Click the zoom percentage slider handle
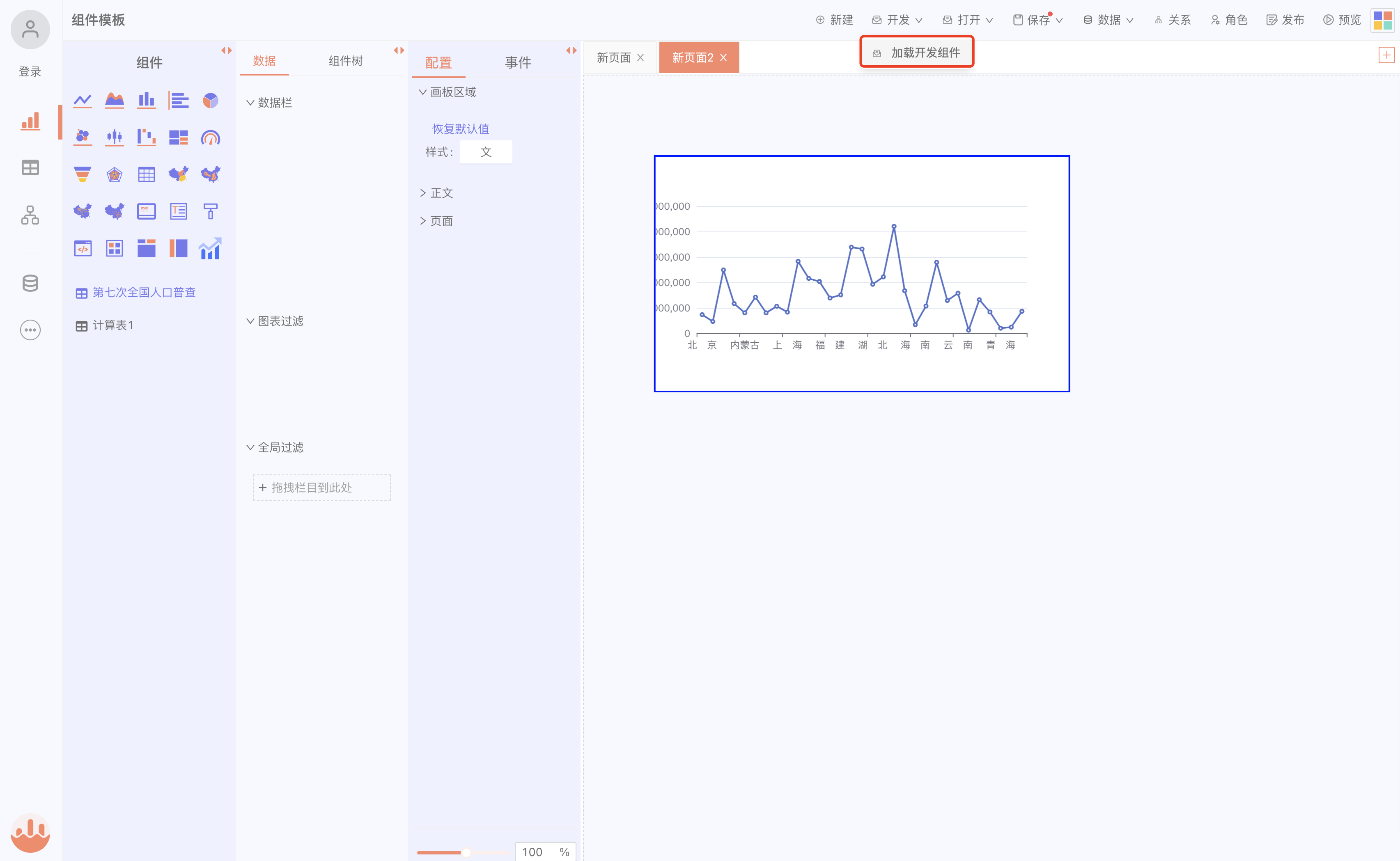The height and width of the screenshot is (861, 1400). (466, 852)
